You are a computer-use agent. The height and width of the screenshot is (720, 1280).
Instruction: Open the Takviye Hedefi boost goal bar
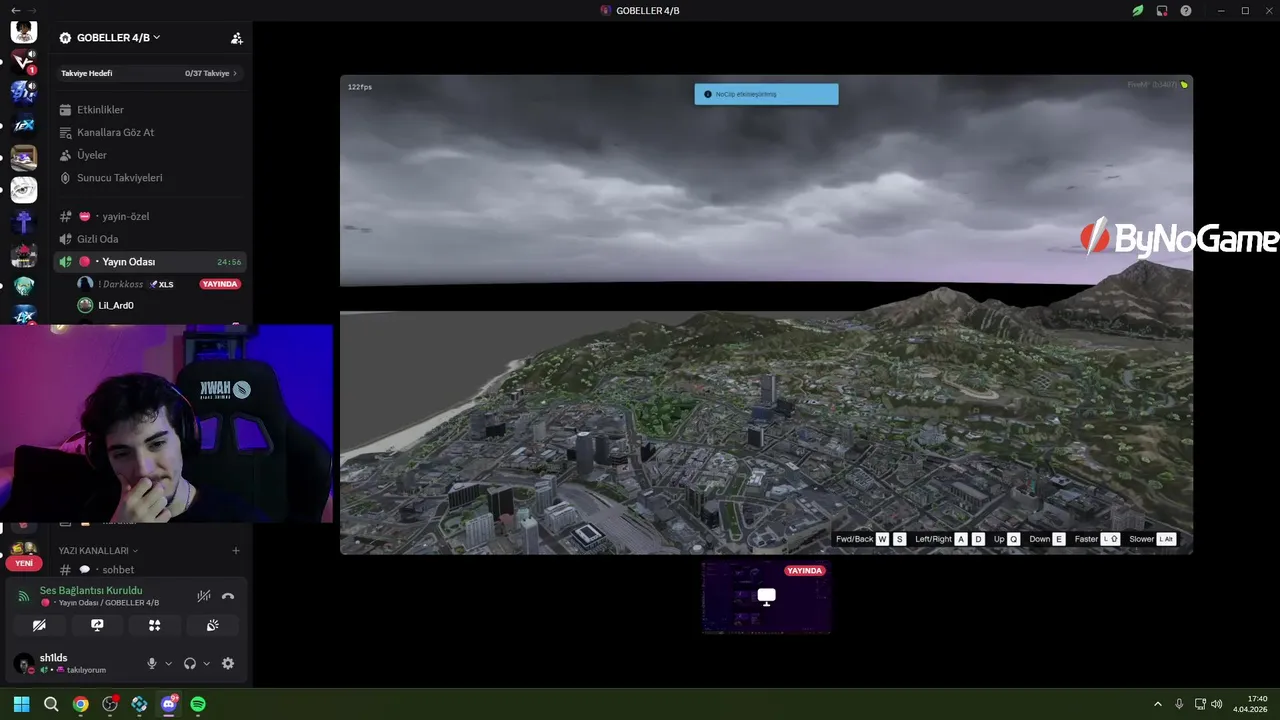click(150, 73)
